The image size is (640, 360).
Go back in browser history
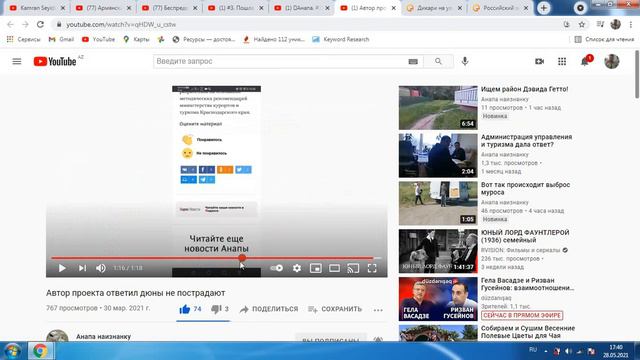pyautogui.click(x=10, y=24)
